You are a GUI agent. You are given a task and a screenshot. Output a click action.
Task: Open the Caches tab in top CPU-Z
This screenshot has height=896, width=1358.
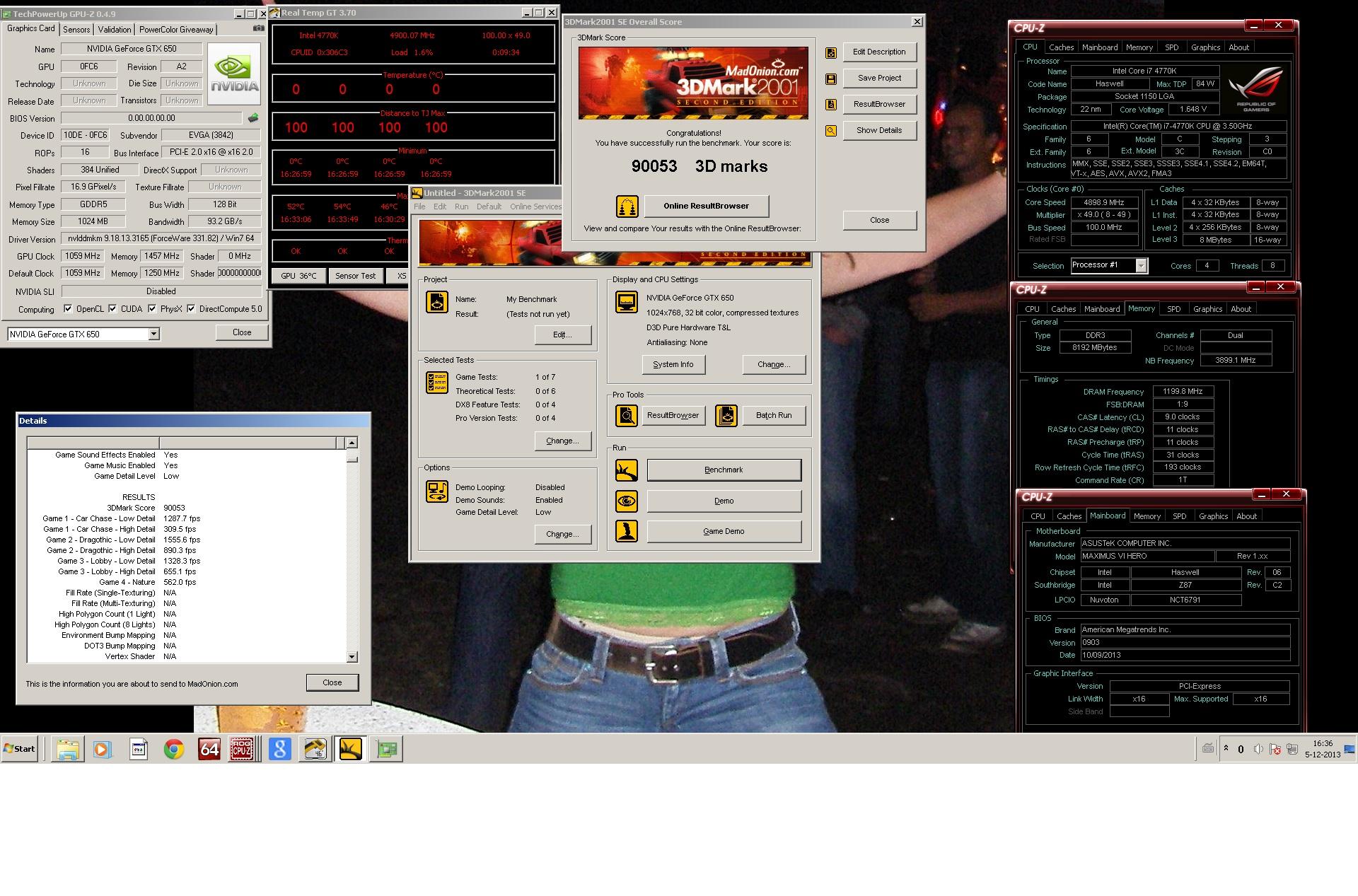click(x=1061, y=47)
